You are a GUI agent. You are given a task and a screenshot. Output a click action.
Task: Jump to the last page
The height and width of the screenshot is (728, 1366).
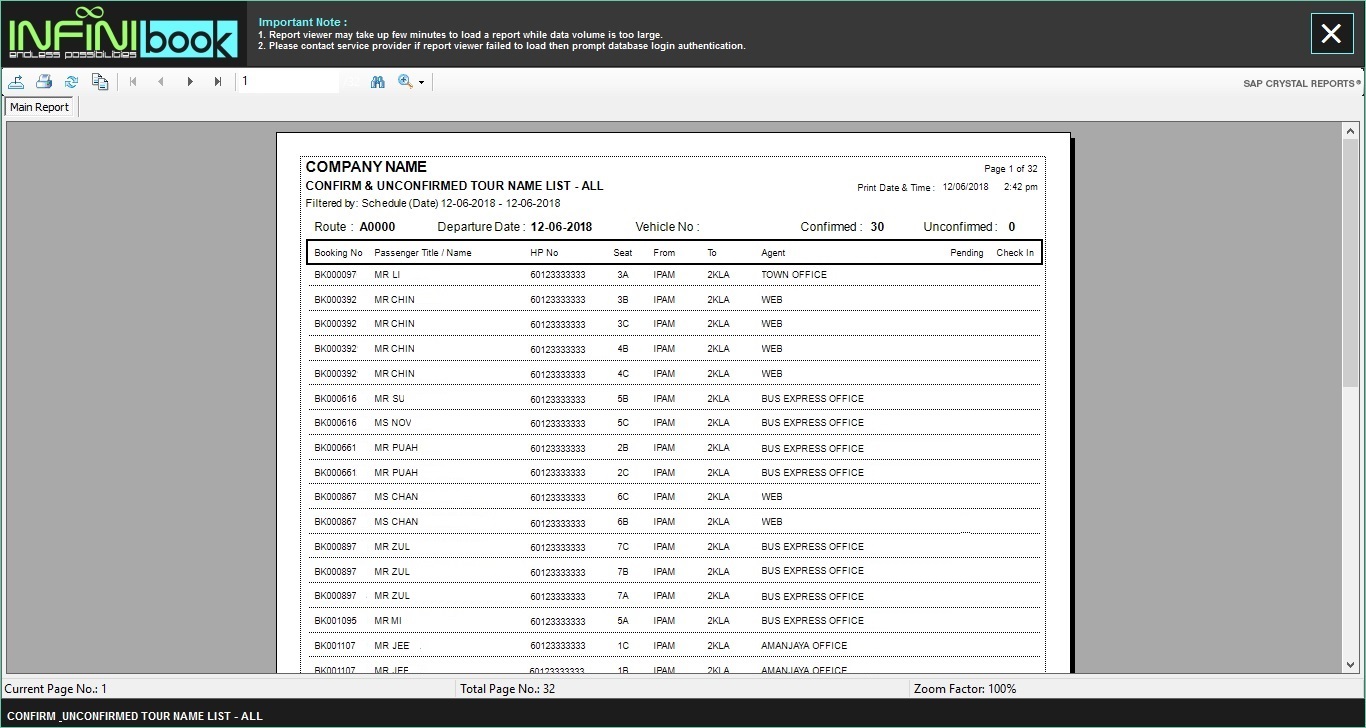(x=218, y=82)
